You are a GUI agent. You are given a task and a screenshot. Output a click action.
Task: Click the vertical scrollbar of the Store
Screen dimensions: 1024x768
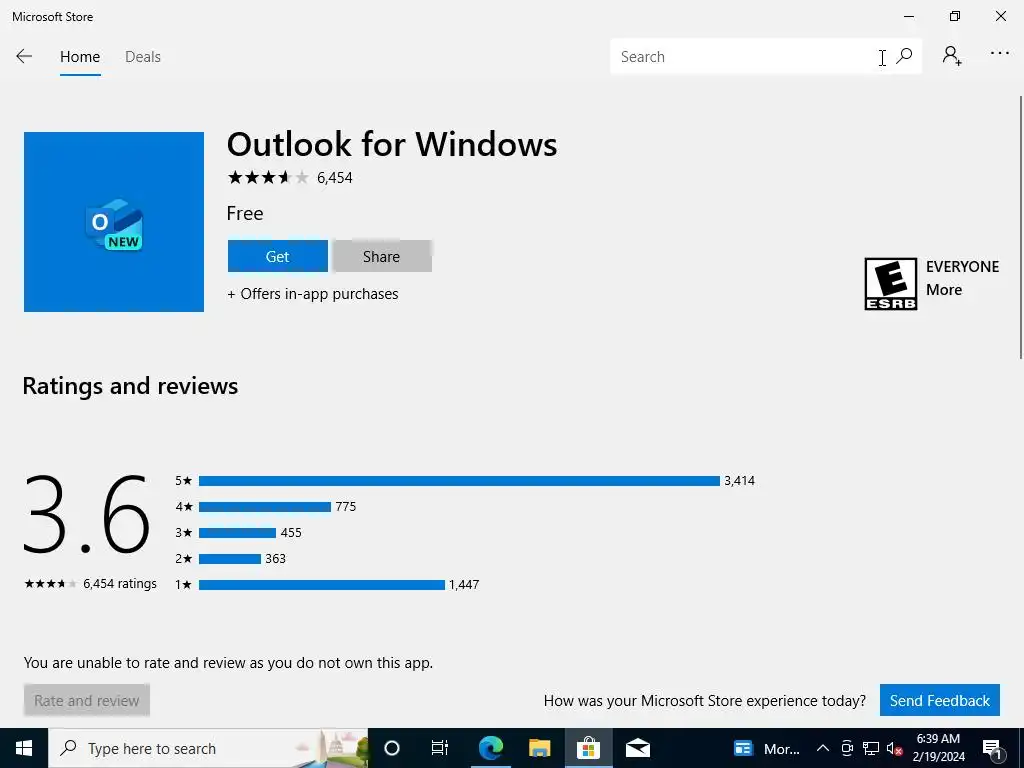pos(1021,227)
